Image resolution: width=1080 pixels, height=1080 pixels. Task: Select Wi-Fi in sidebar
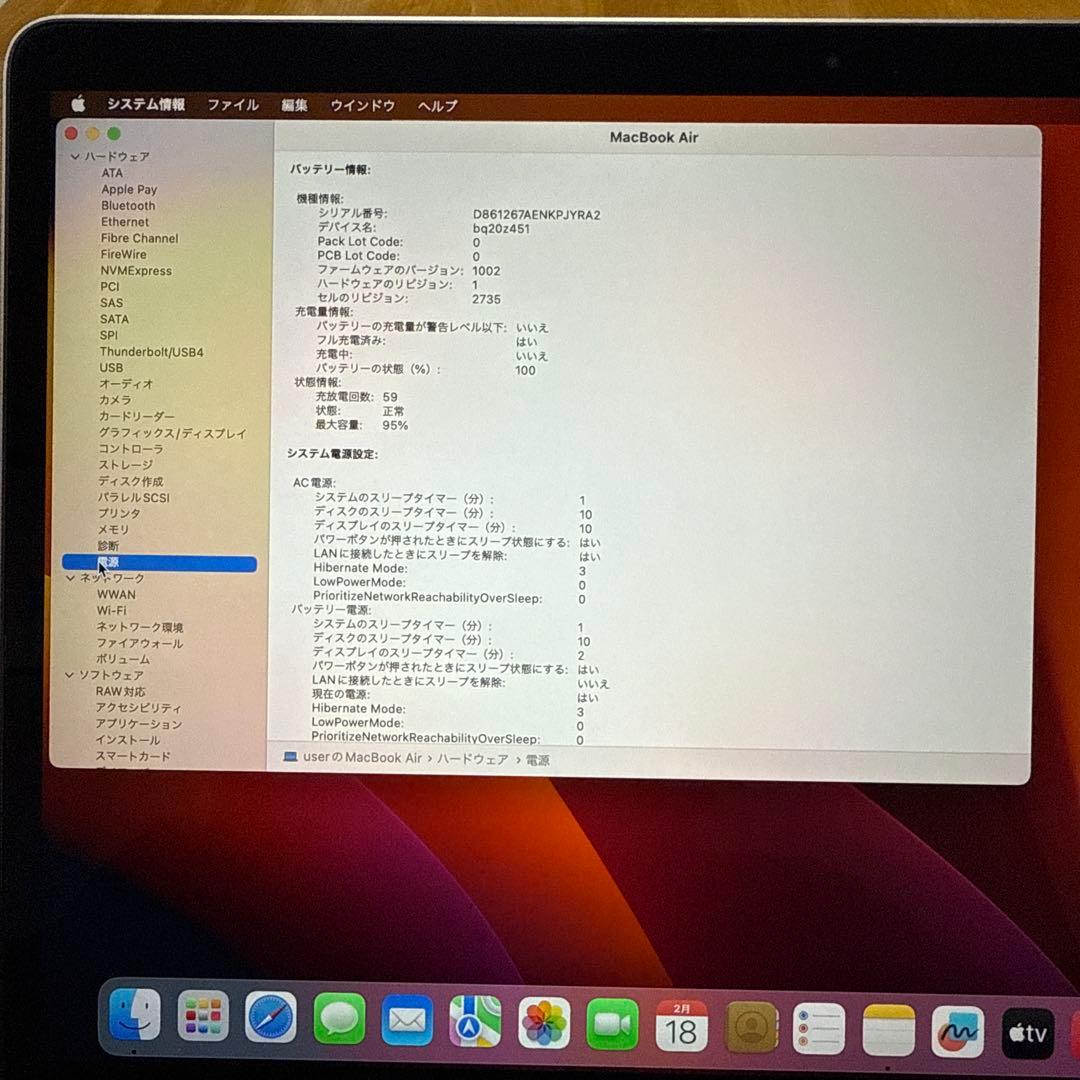click(112, 610)
